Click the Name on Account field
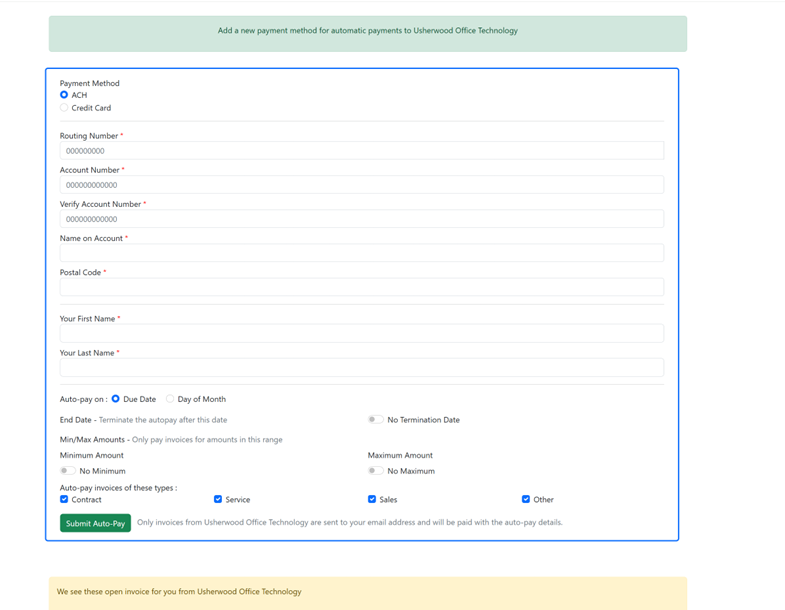This screenshot has height=610, width=785. tap(361, 253)
